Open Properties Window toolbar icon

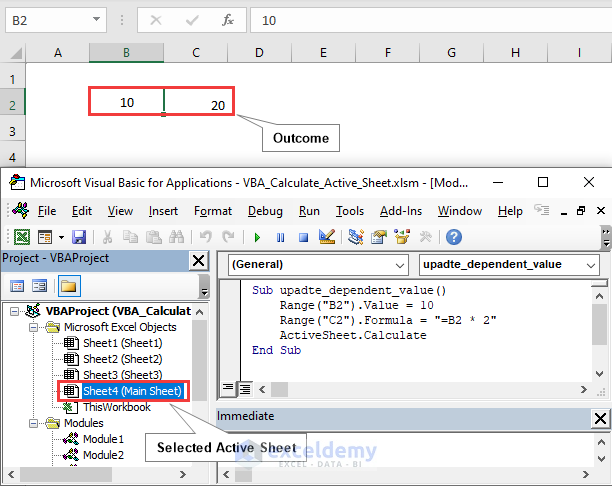pyautogui.click(x=379, y=237)
